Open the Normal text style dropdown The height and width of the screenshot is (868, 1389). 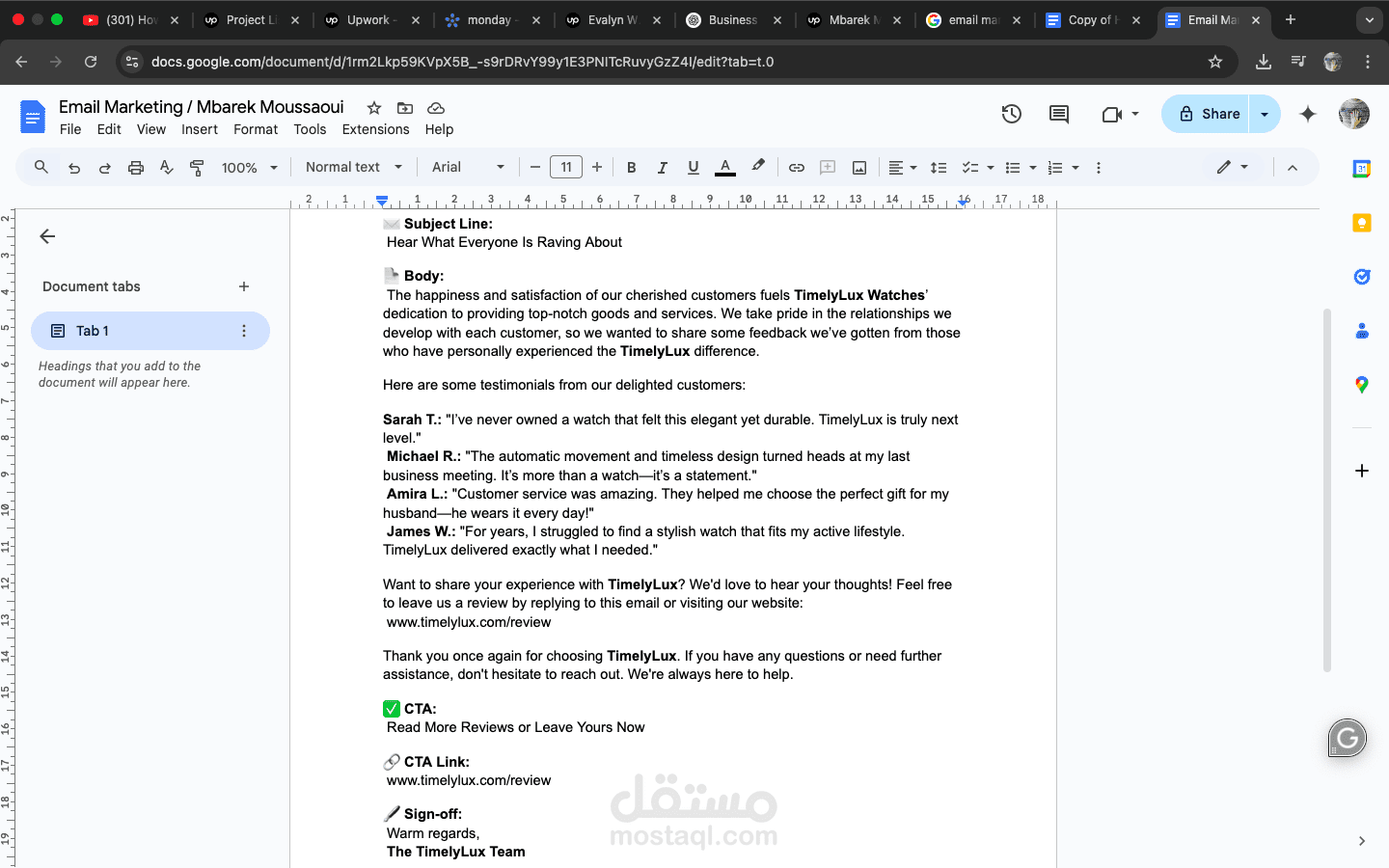pyautogui.click(x=354, y=167)
